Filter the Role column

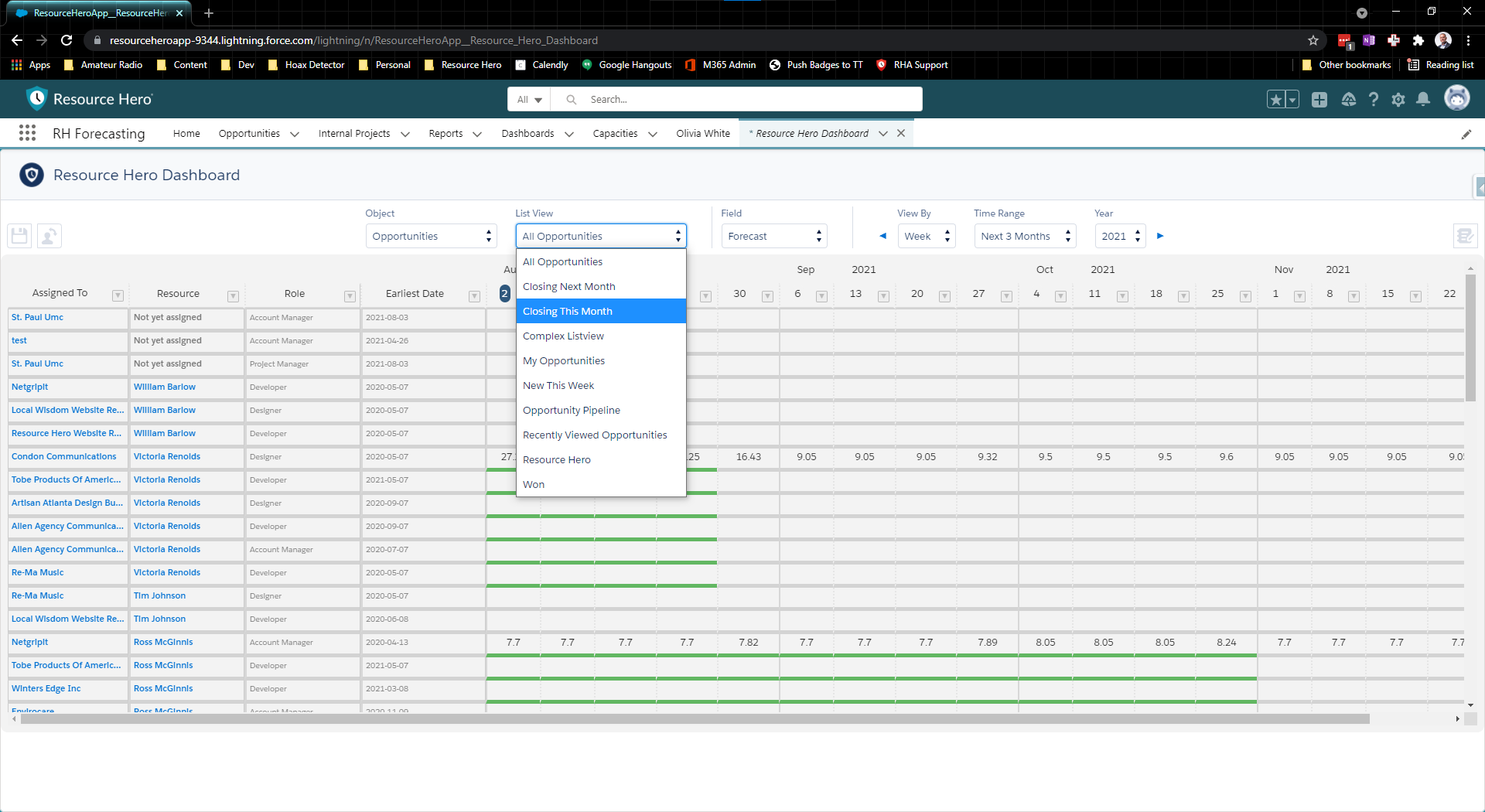[350, 295]
